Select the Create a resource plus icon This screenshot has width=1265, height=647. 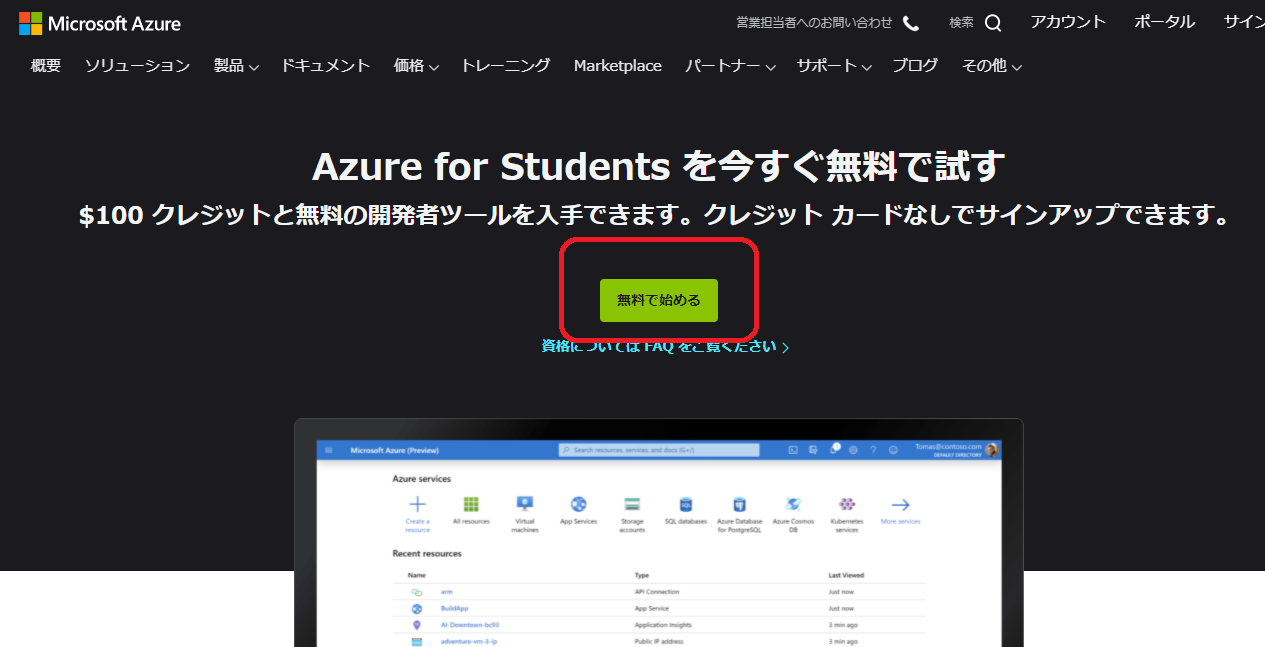tap(418, 504)
